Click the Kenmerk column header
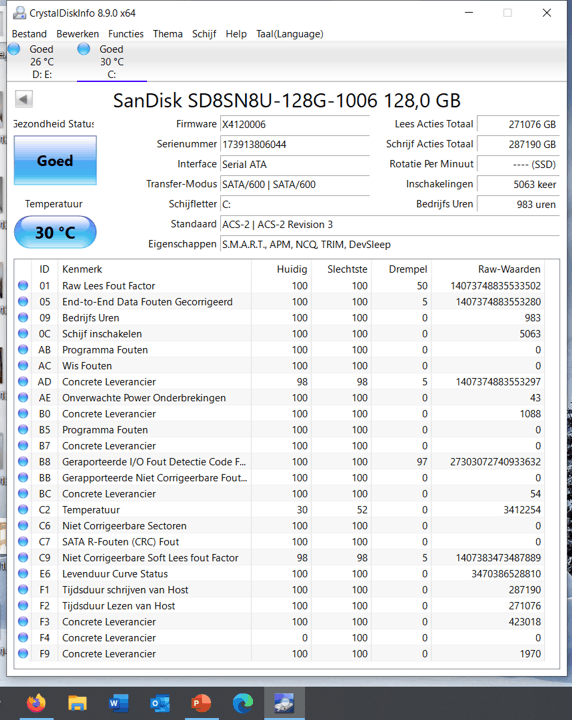The image size is (572, 720). tap(155, 269)
